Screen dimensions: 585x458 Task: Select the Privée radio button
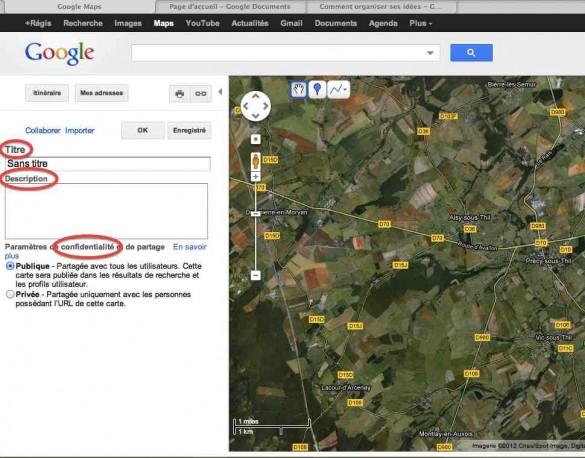pos(10,294)
